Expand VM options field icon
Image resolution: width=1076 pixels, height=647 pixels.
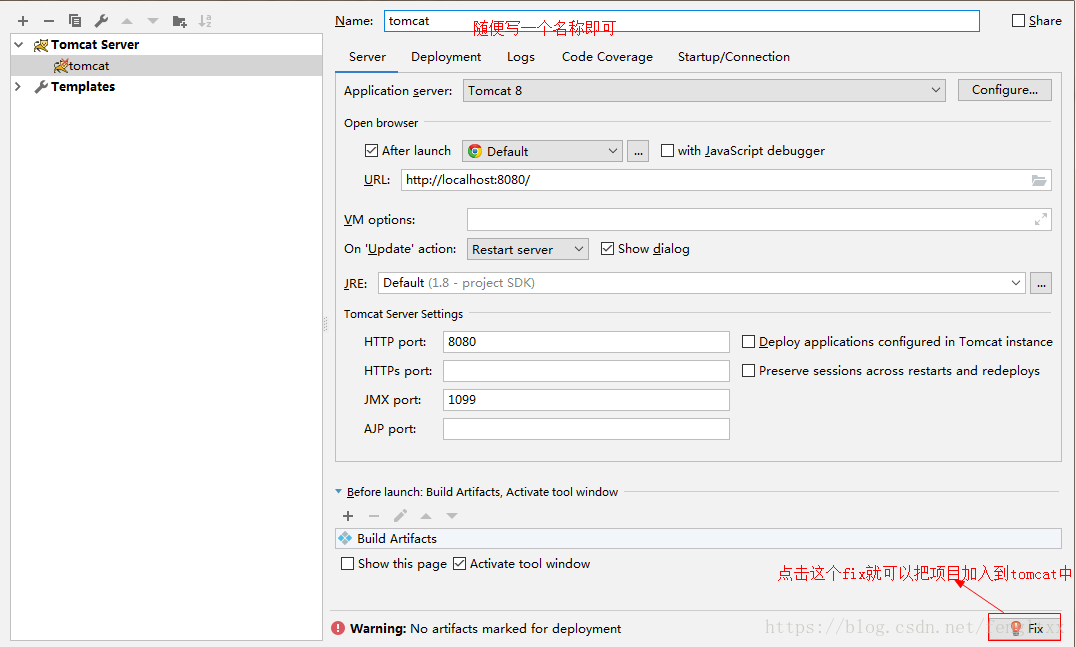tap(1041, 220)
